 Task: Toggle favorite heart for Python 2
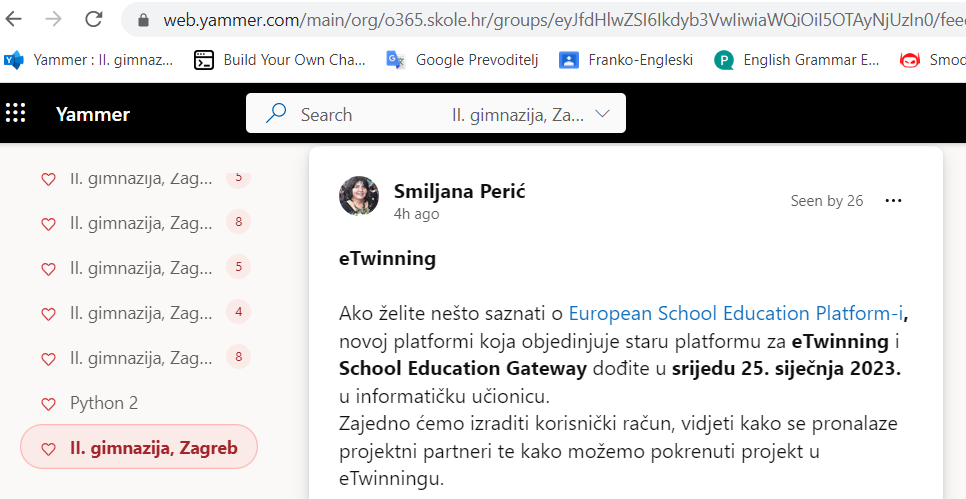(48, 404)
